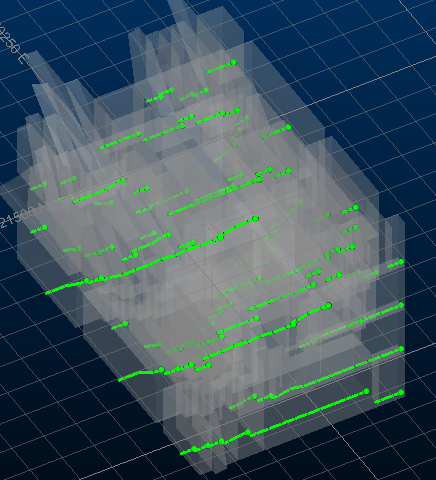Select the topmost green drillhole collar marker
The height and width of the screenshot is (480, 436).
click(234, 62)
